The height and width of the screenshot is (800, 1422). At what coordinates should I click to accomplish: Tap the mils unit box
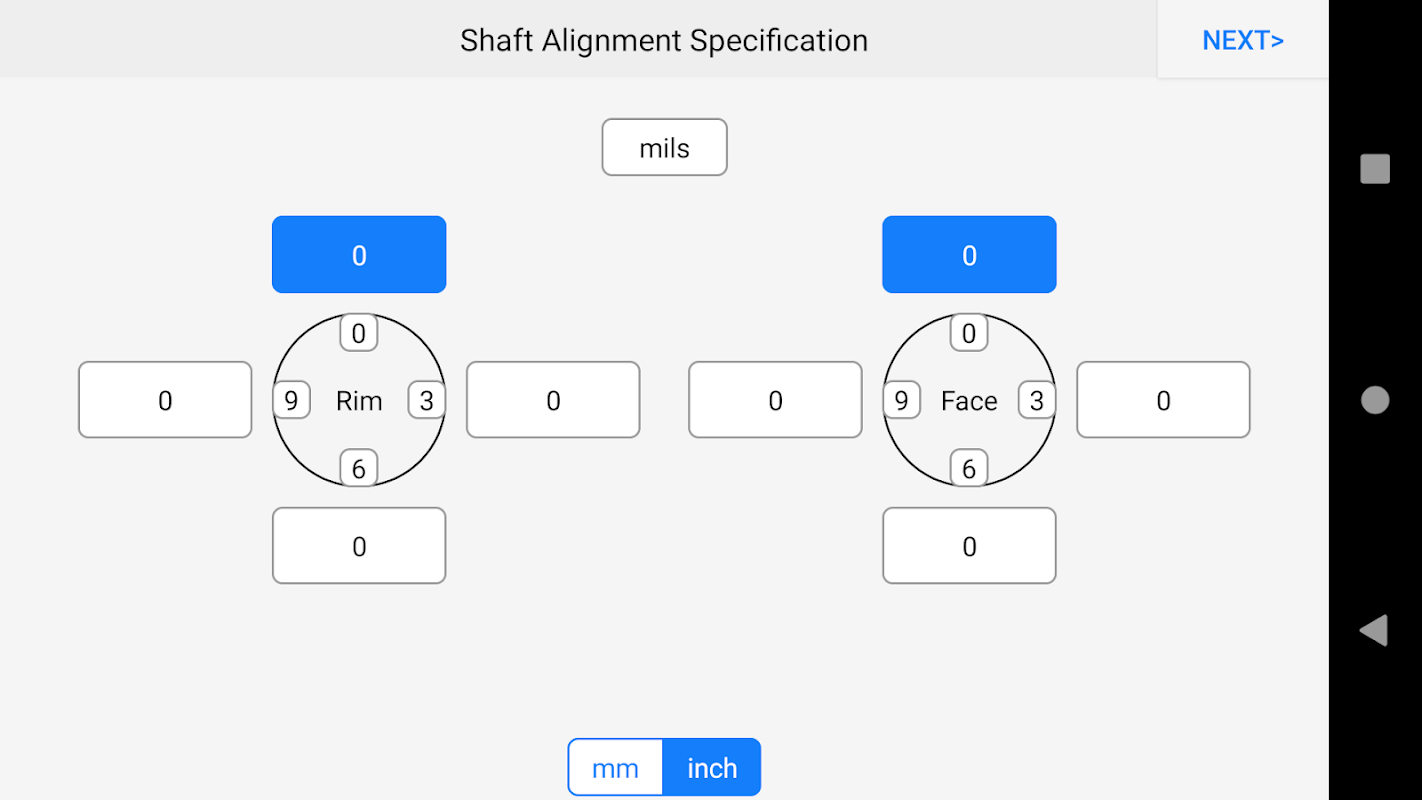664,148
